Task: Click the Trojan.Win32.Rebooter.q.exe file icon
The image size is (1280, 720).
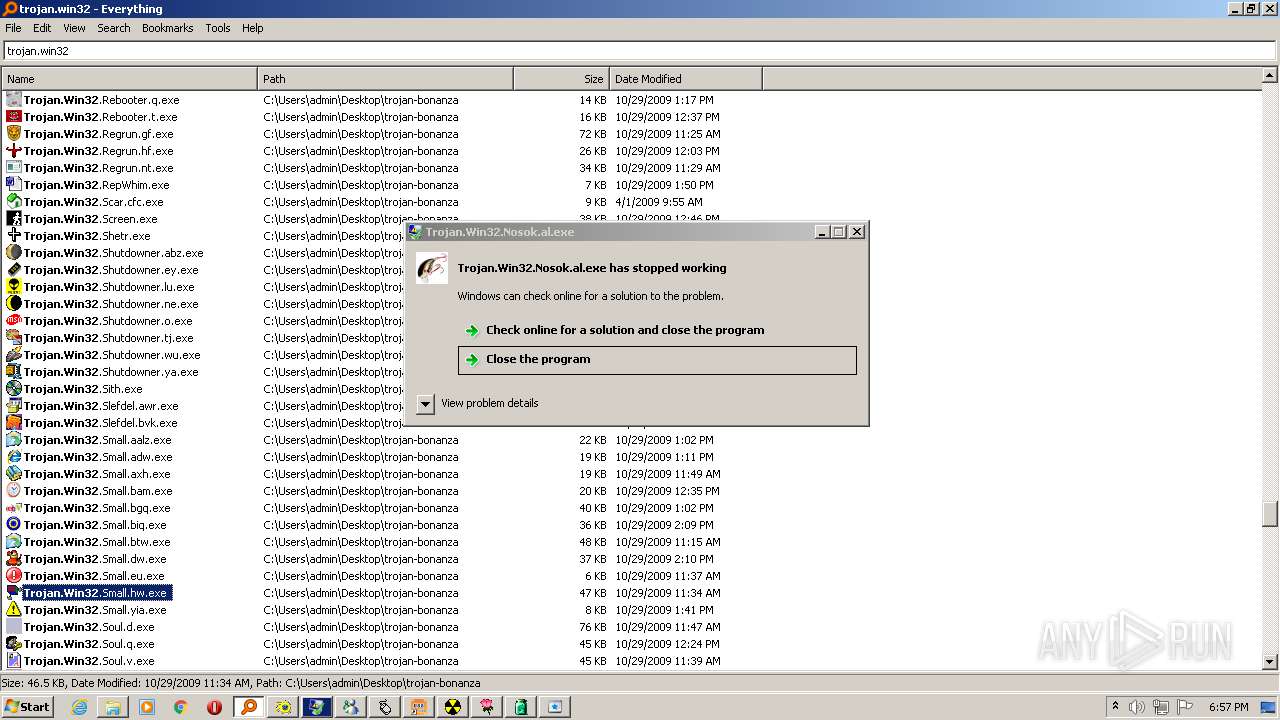Action: click(14, 100)
